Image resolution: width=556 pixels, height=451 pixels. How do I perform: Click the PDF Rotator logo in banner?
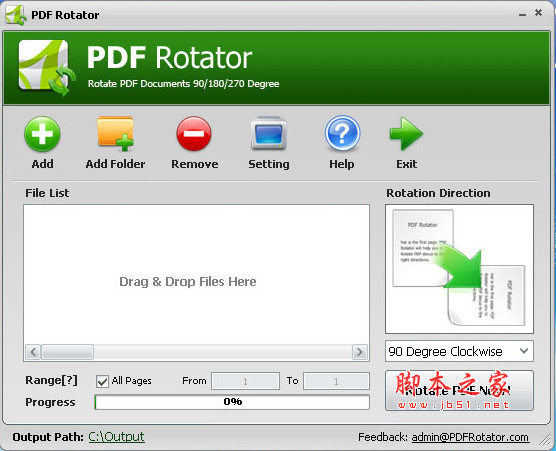(x=47, y=68)
